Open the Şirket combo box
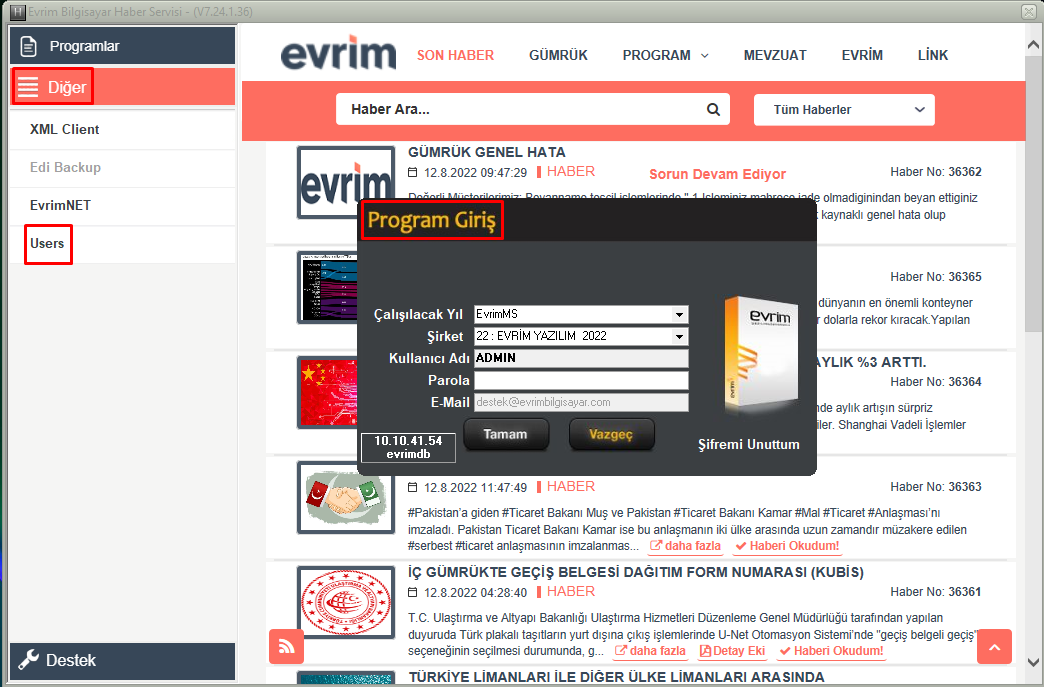The width and height of the screenshot is (1044, 687). (581, 336)
